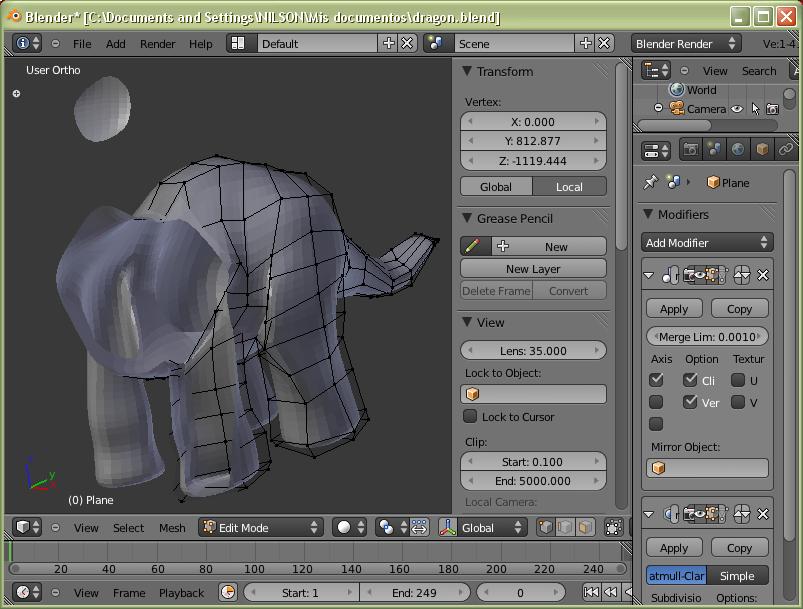The width and height of the screenshot is (803, 609).
Task: Open the Object properties cube icon
Action: [x=762, y=149]
